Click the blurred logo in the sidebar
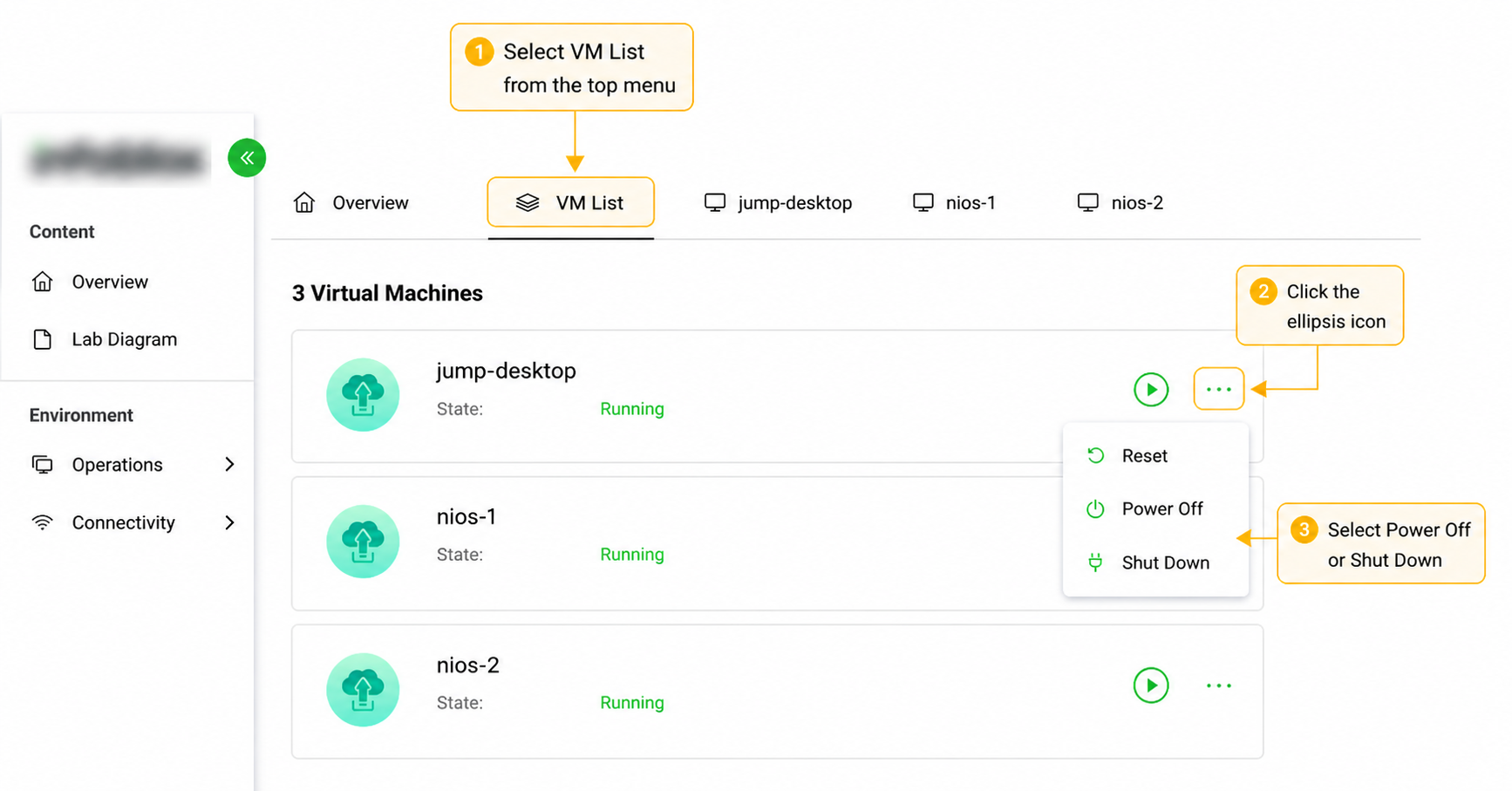Screen dimensions: 1512x791 tap(118, 159)
